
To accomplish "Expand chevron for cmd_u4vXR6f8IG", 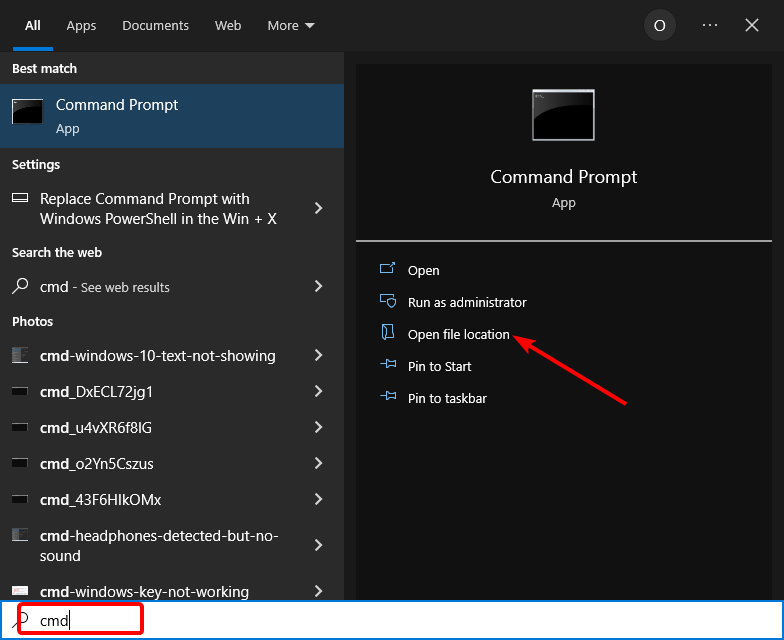I will (318, 427).
